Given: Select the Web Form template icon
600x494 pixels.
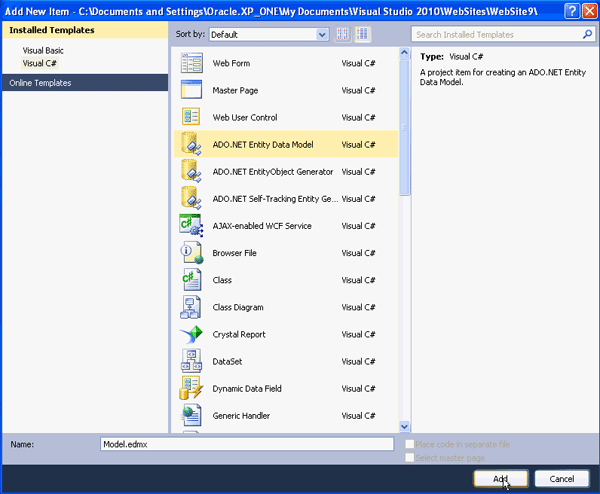Looking at the screenshot, I should 191,63.
